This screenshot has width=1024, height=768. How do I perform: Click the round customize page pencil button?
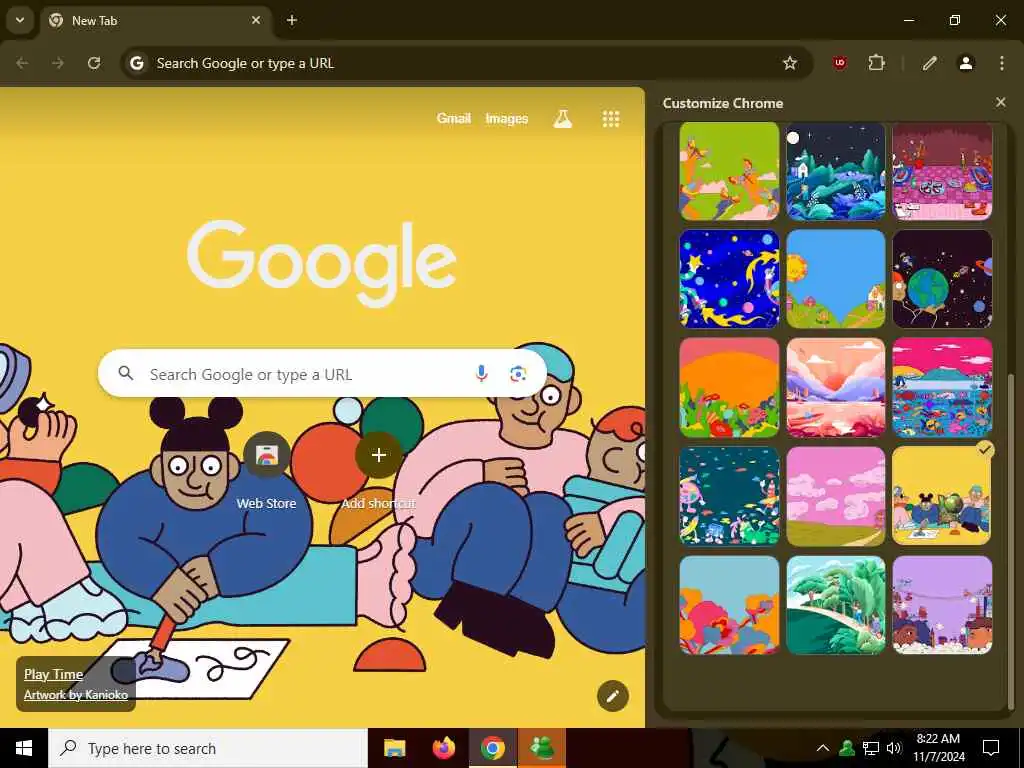613,696
